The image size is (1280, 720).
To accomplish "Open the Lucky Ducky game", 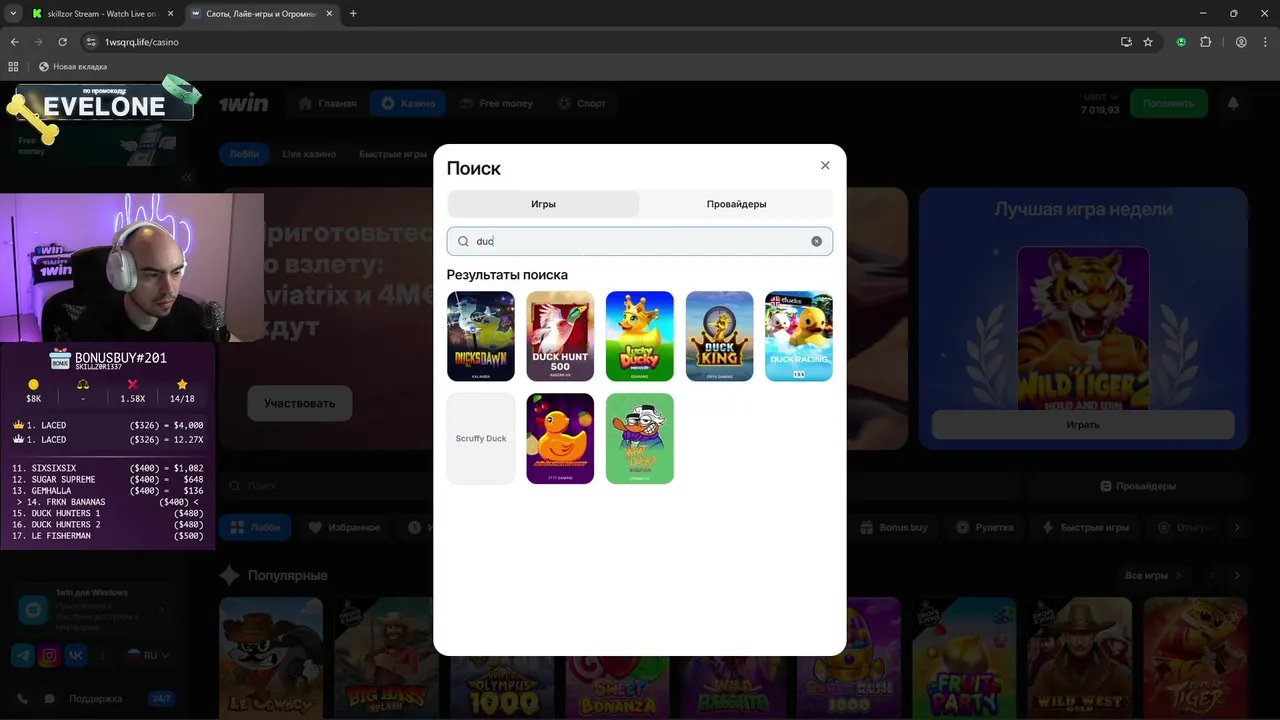I will (640, 336).
